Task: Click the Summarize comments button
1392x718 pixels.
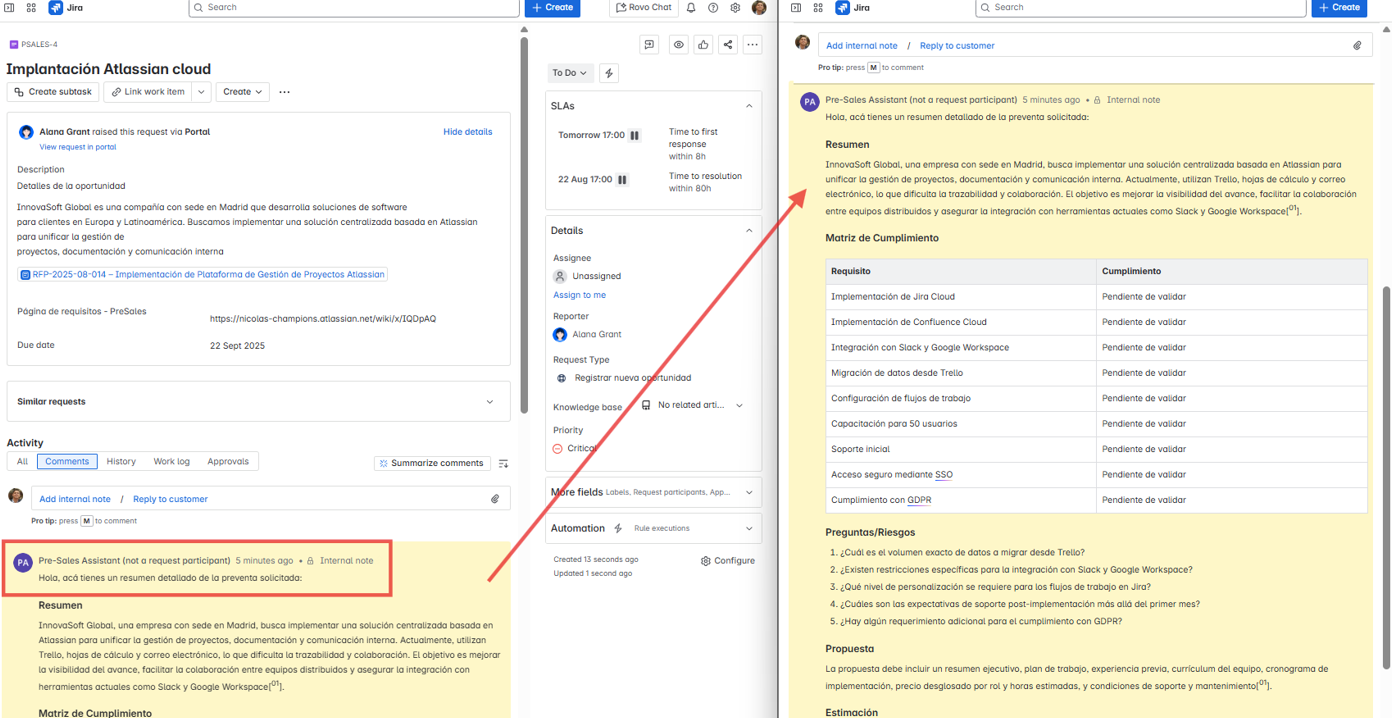Action: coord(432,463)
